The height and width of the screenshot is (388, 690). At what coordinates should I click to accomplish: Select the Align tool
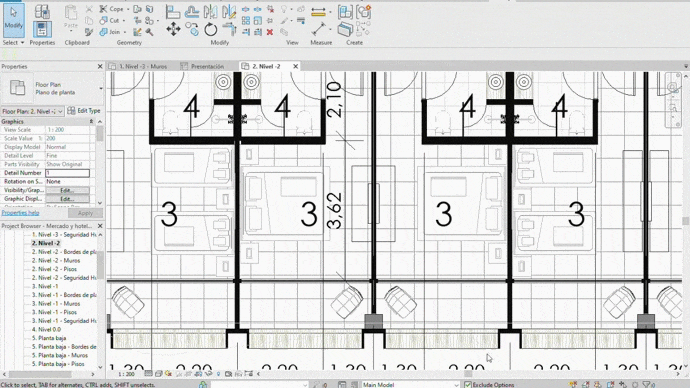coord(172,11)
